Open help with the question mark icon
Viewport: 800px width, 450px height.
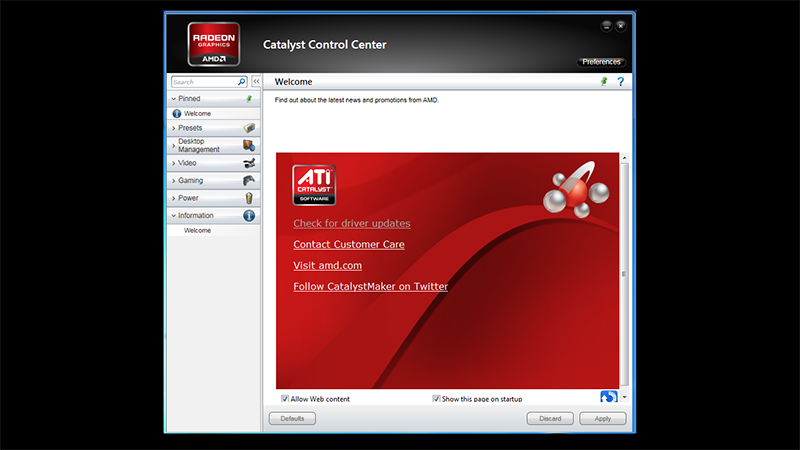click(x=620, y=82)
